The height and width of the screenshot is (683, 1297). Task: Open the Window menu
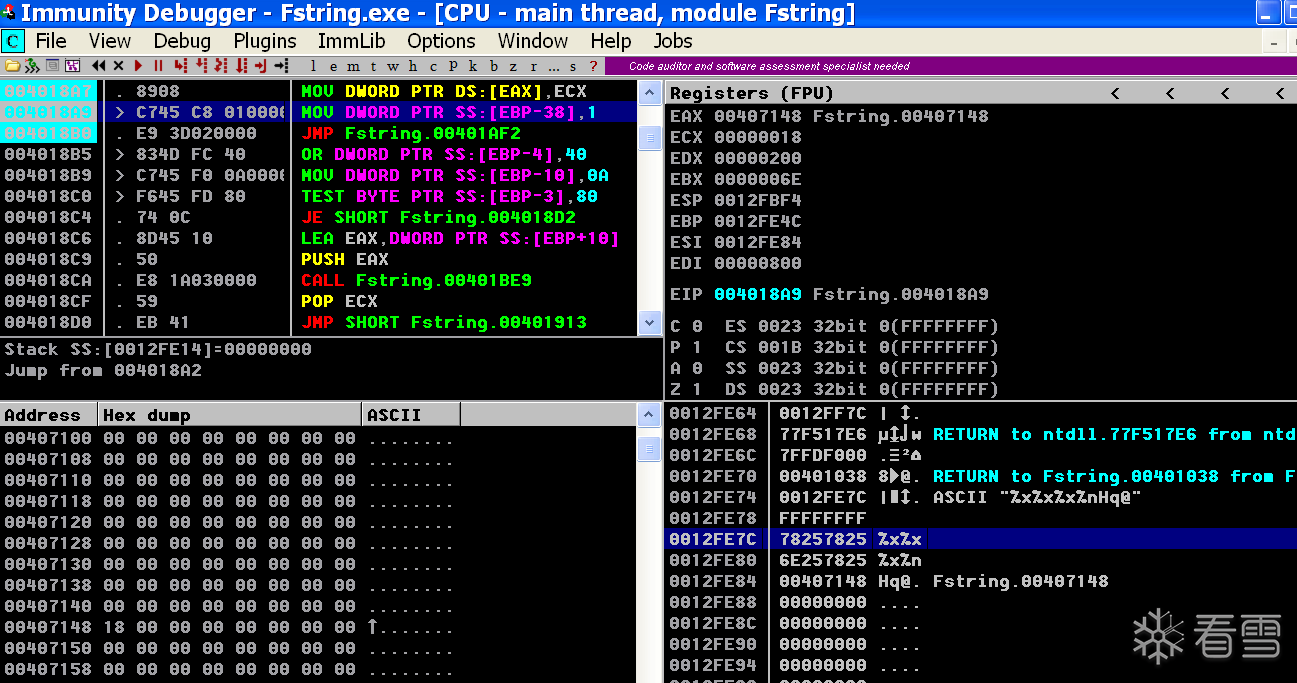533,41
